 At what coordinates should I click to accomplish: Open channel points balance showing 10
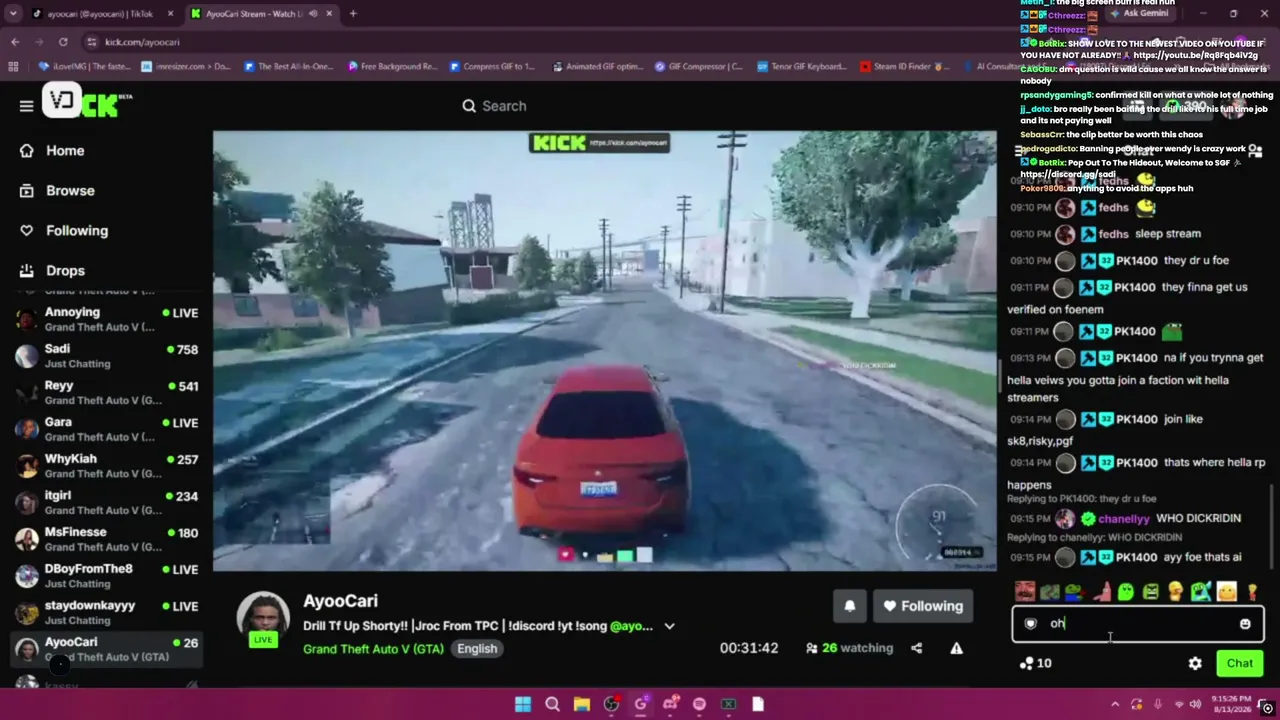pos(1036,663)
